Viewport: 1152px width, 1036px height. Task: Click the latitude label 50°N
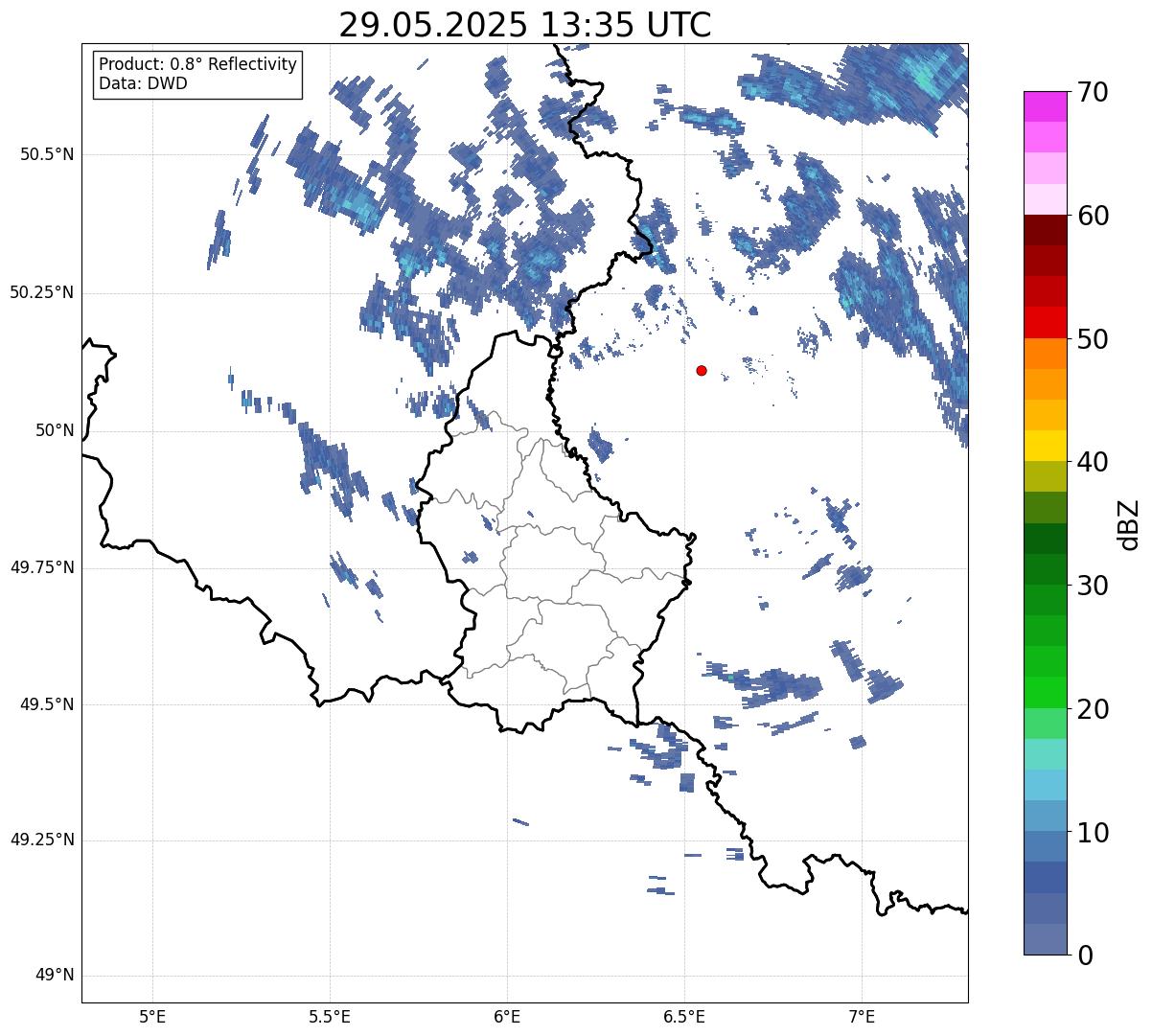pos(55,430)
